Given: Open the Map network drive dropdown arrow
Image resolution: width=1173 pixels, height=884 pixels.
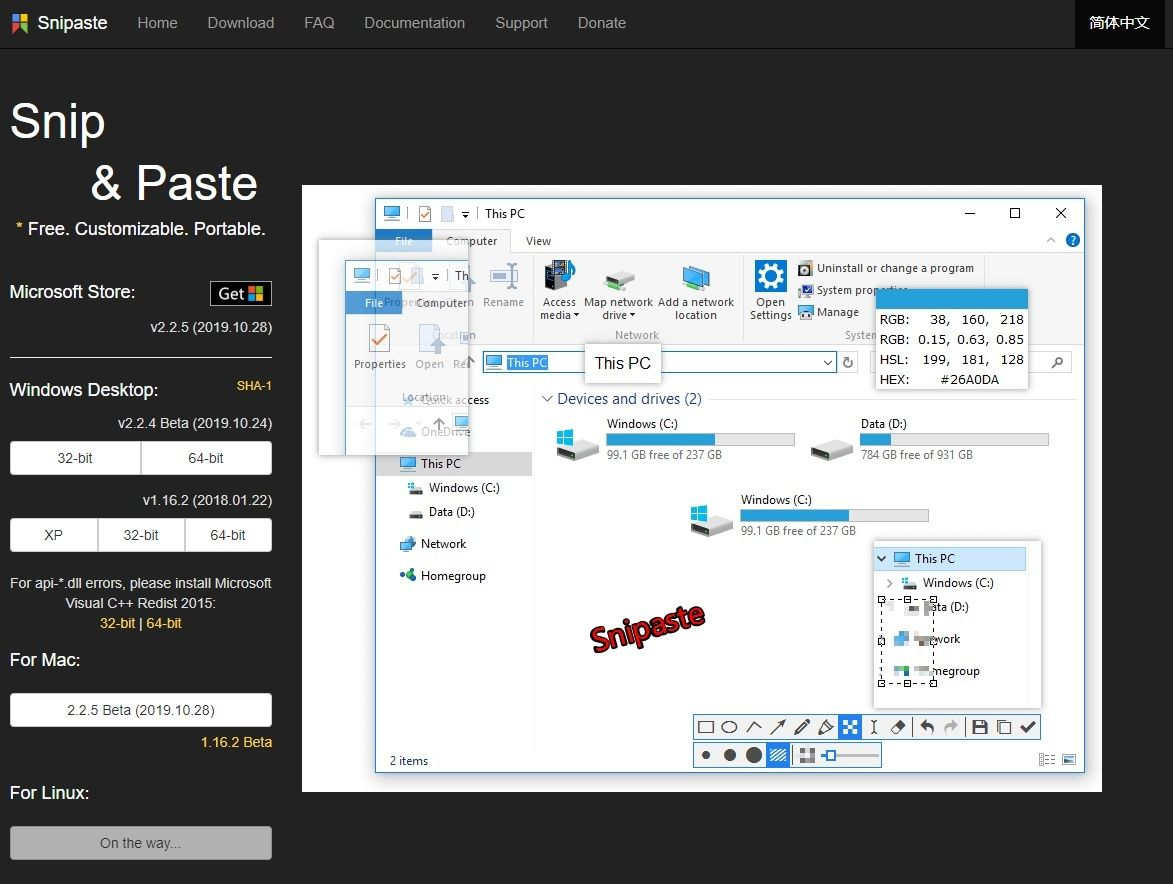Looking at the screenshot, I should point(632,316).
